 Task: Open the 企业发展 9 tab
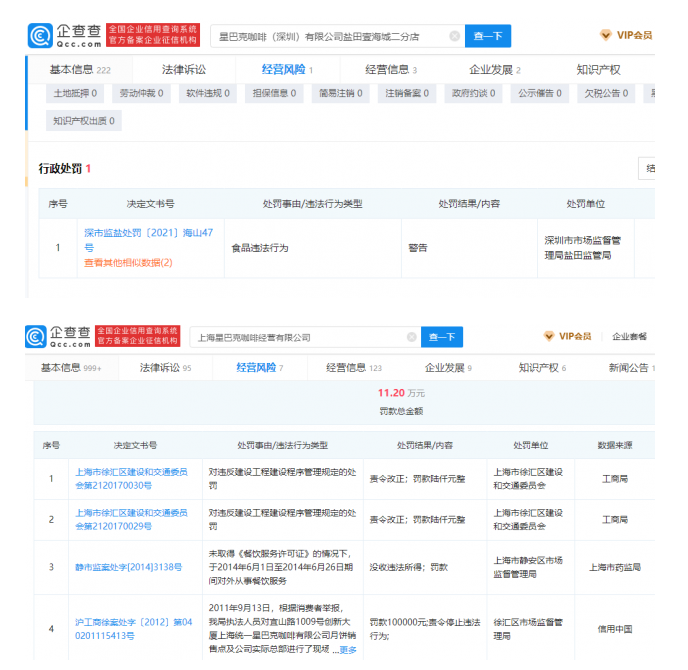448,368
